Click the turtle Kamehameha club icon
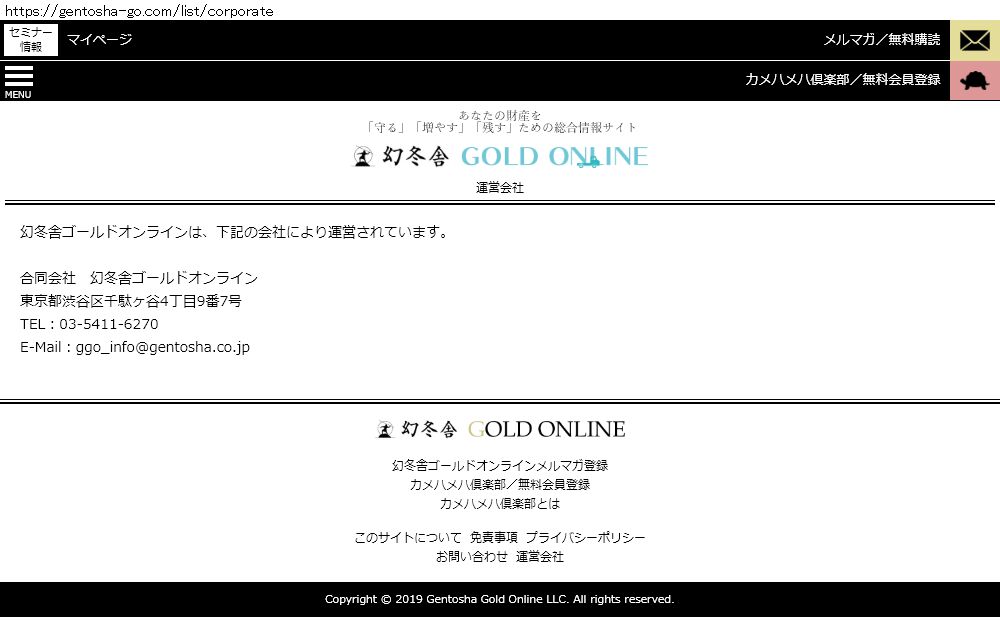 point(974,80)
